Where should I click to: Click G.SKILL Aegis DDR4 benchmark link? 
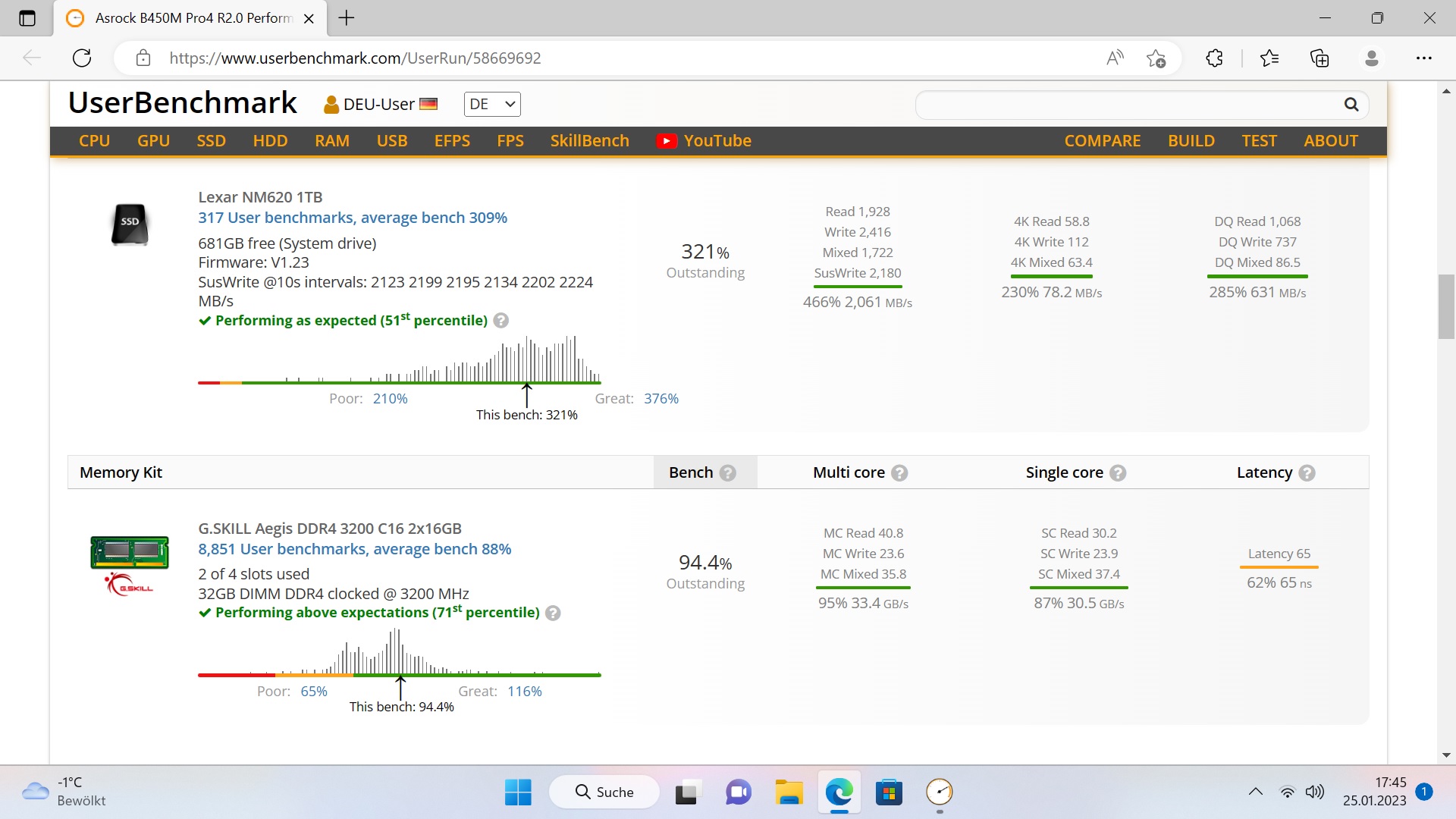(354, 548)
